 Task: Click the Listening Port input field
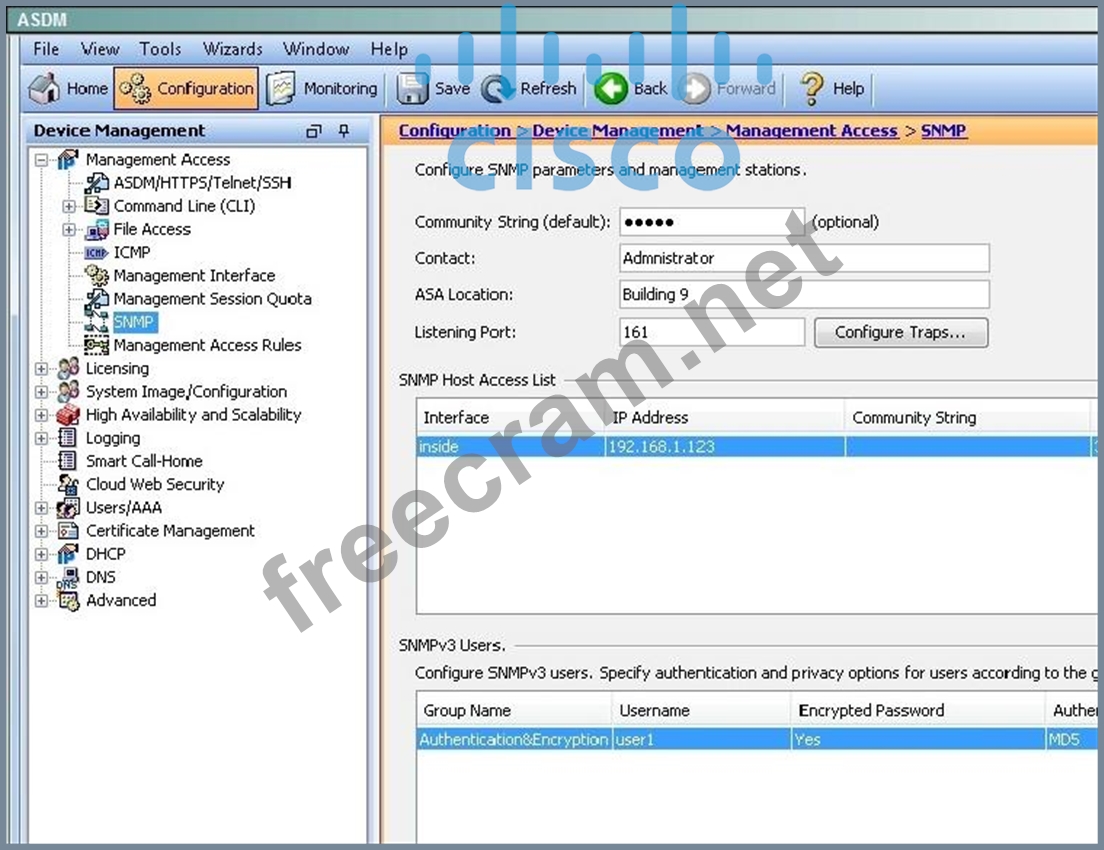711,332
